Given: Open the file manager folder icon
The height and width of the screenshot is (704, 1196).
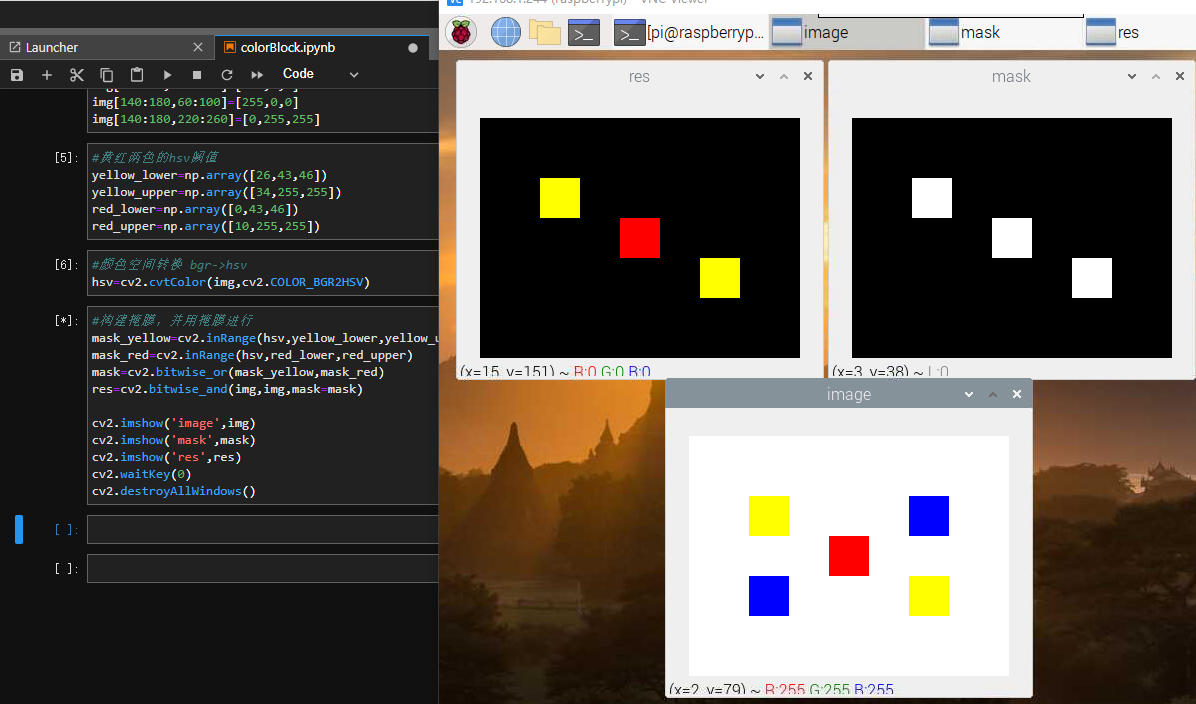Looking at the screenshot, I should [545, 33].
